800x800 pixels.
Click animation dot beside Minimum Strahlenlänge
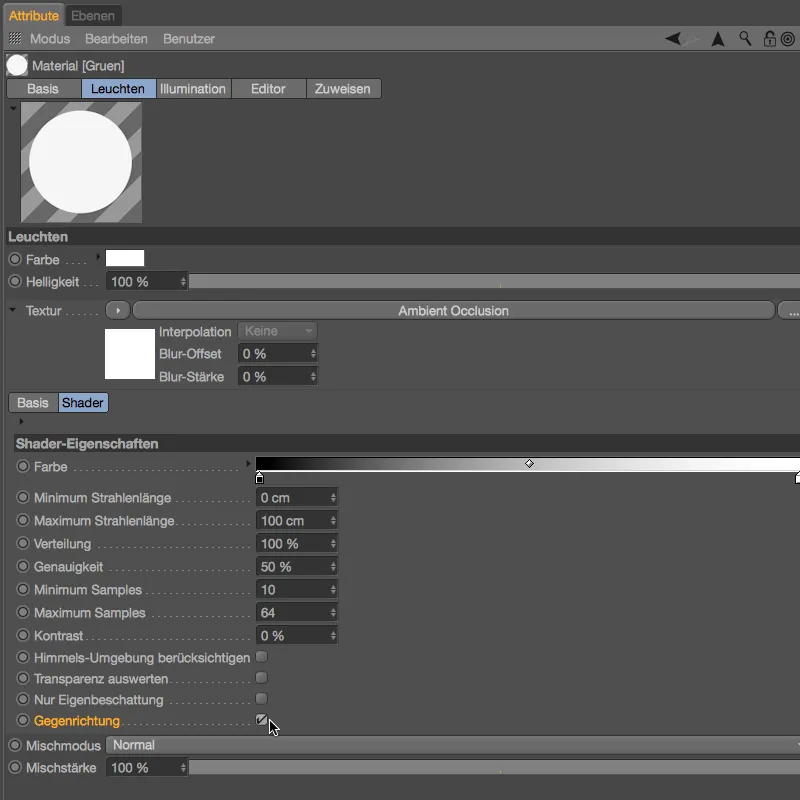pos(23,497)
